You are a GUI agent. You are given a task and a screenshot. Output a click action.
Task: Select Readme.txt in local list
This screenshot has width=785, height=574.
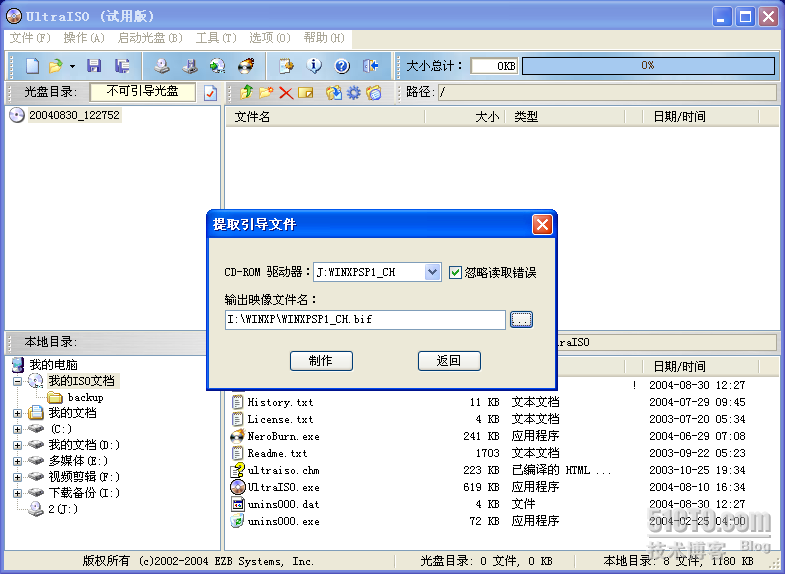pos(277,453)
